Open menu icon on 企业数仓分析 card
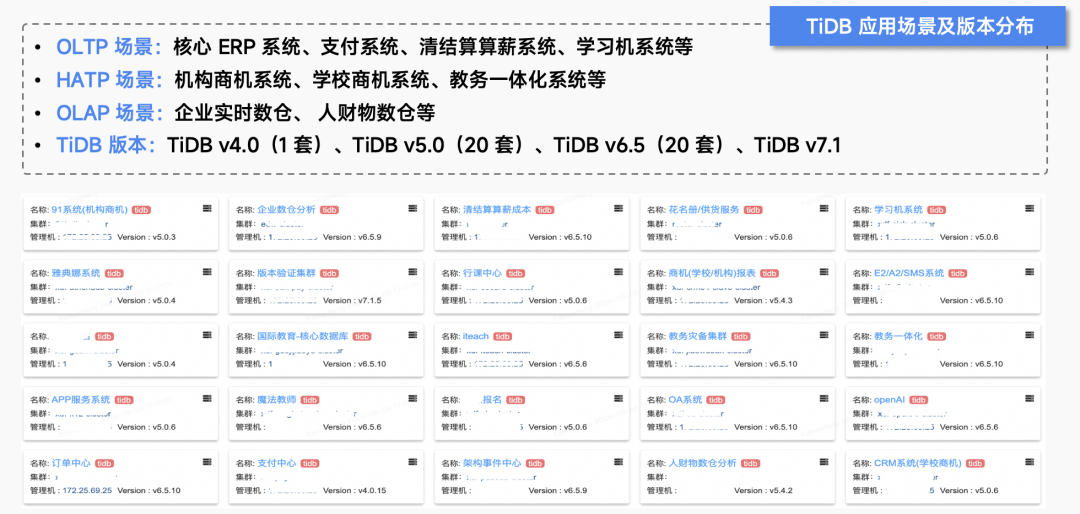This screenshot has width=1080, height=514. tap(412, 208)
